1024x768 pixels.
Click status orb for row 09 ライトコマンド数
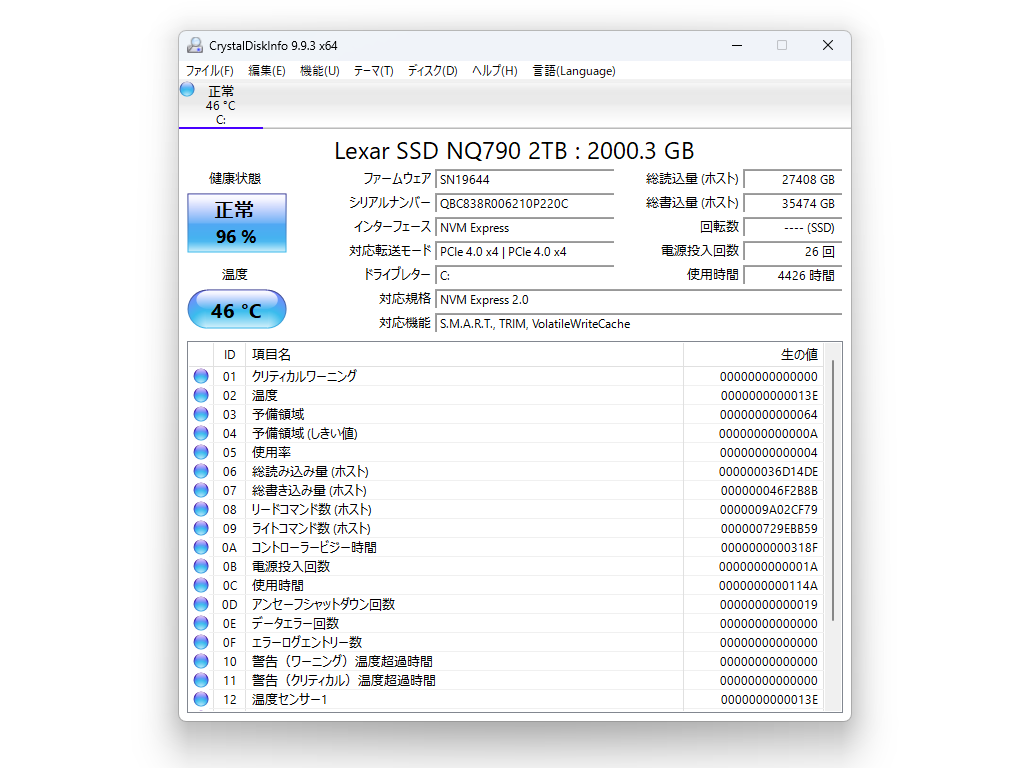(201, 528)
